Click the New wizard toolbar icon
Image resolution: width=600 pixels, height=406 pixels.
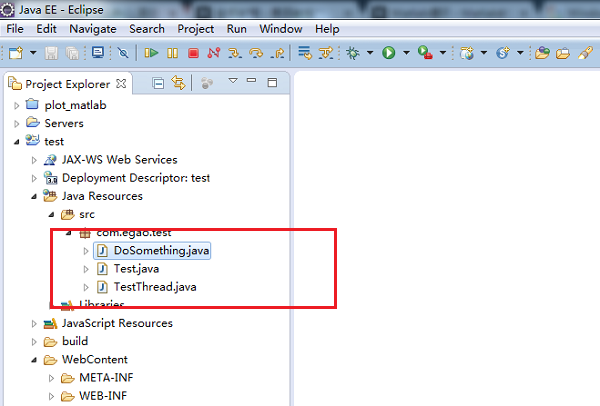pos(16,53)
